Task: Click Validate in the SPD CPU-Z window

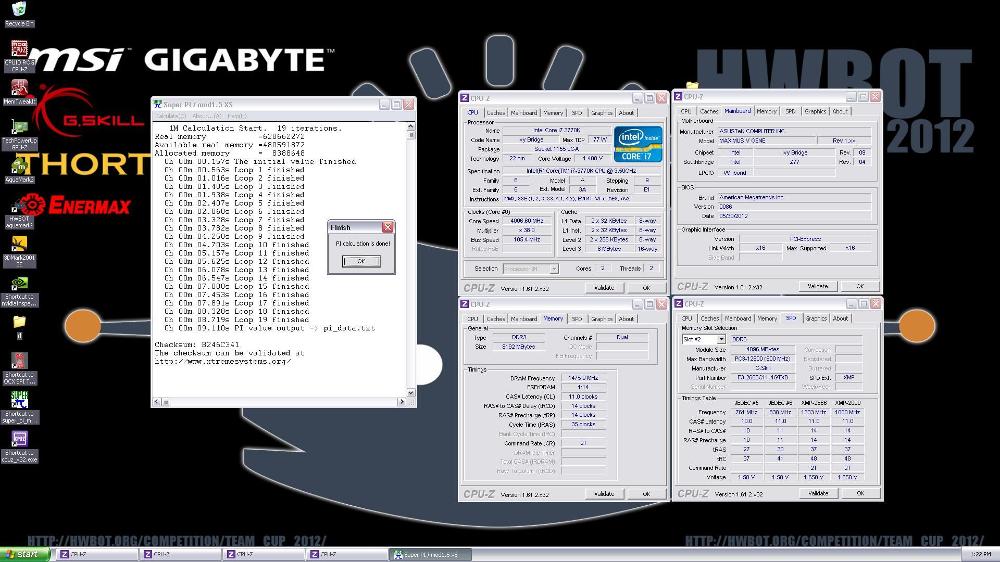Action: (x=818, y=493)
